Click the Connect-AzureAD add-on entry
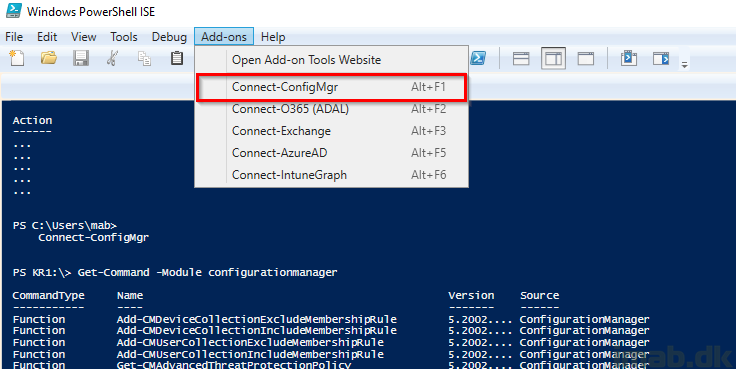The image size is (736, 369). pyautogui.click(x=331, y=153)
